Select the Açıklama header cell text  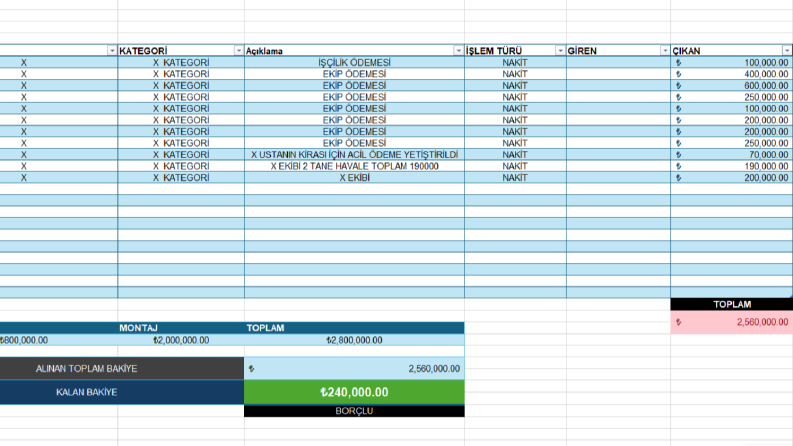[x=264, y=51]
